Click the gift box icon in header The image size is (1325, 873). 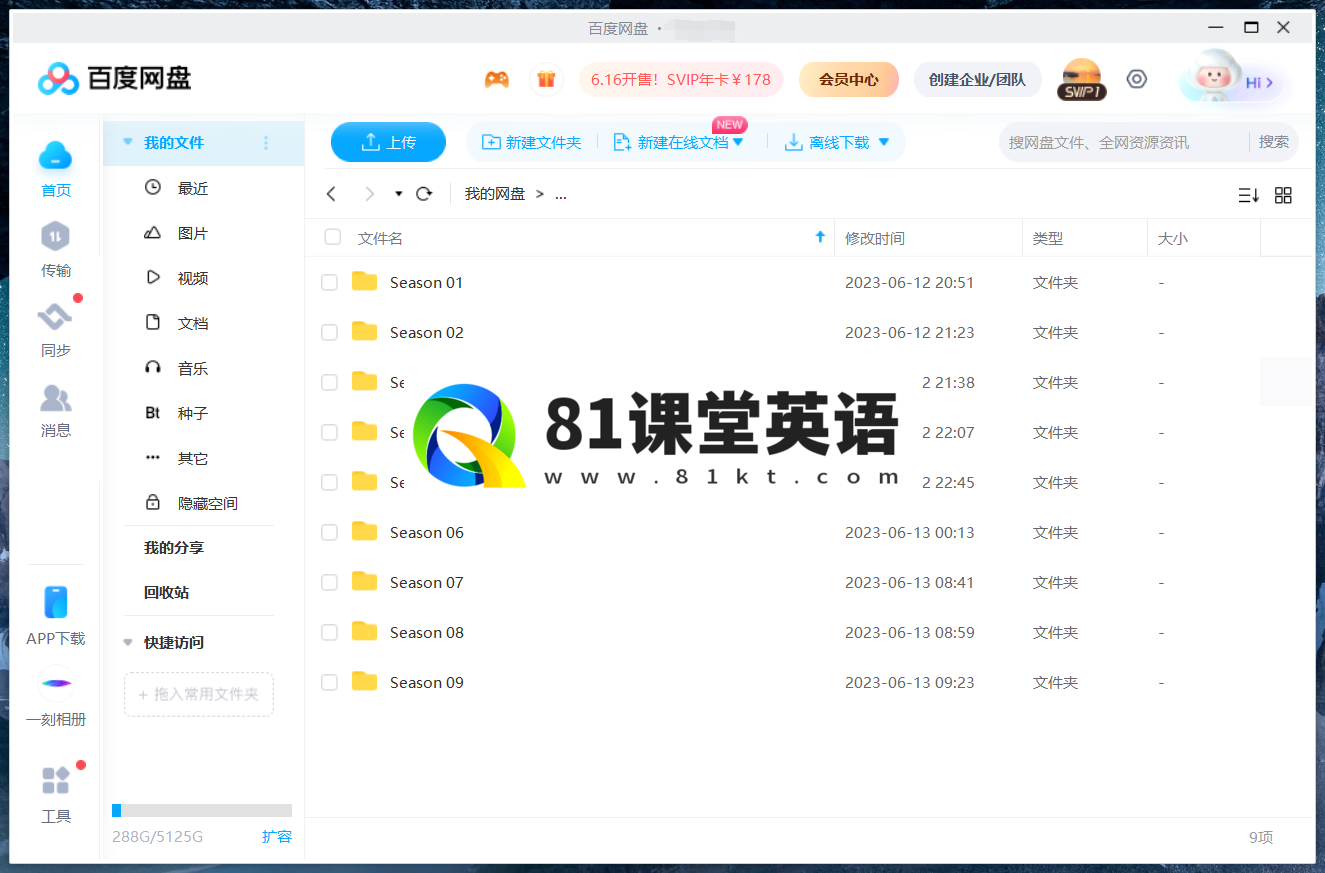[x=546, y=79]
